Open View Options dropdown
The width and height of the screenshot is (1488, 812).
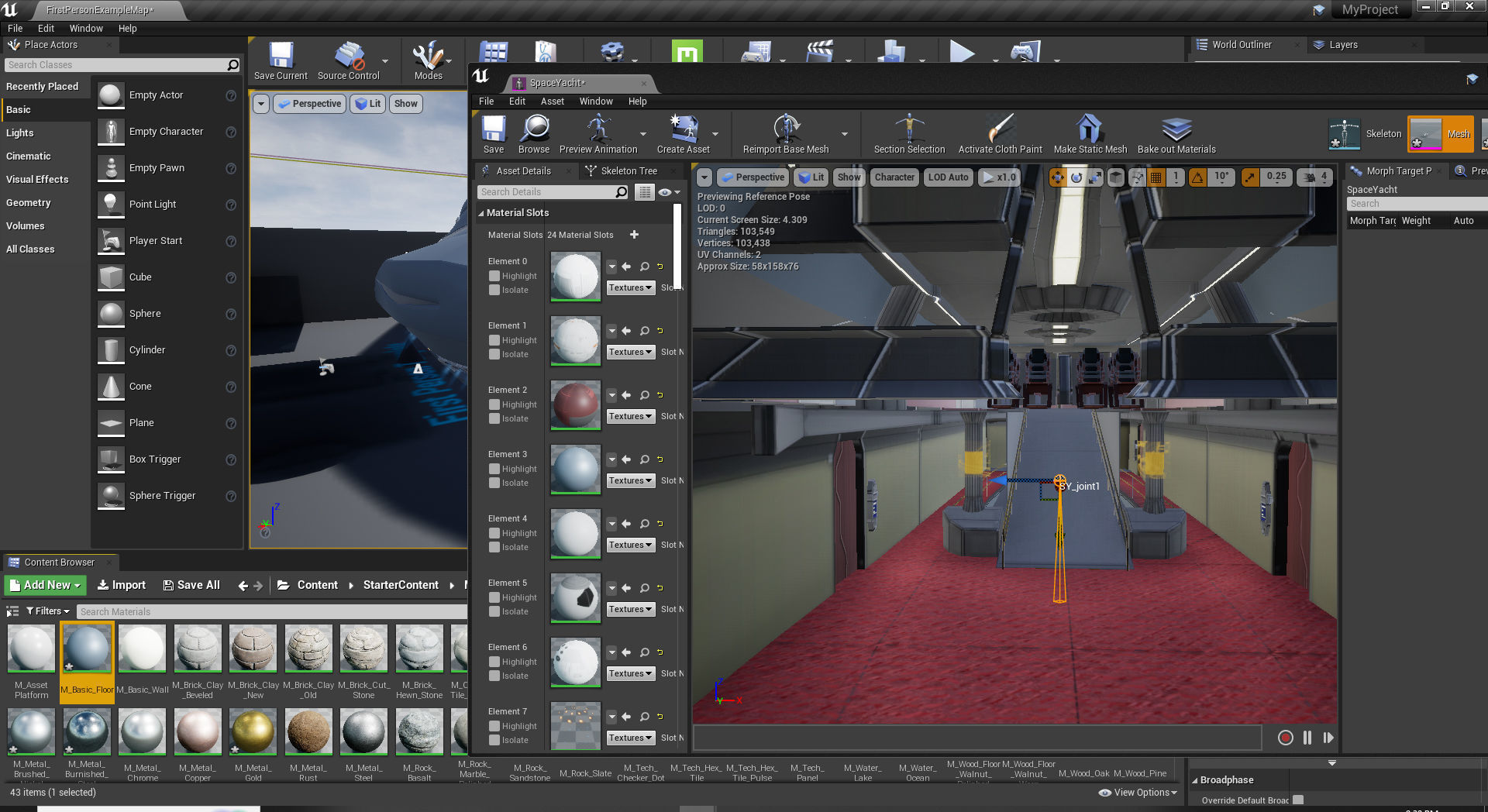point(1138,793)
